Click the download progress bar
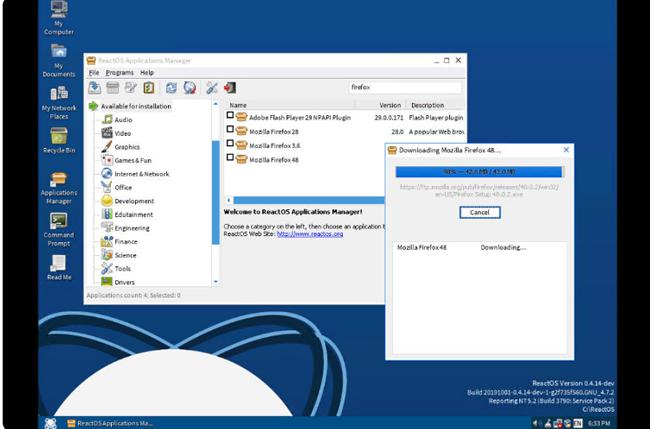650x429 pixels. pyautogui.click(x=479, y=171)
